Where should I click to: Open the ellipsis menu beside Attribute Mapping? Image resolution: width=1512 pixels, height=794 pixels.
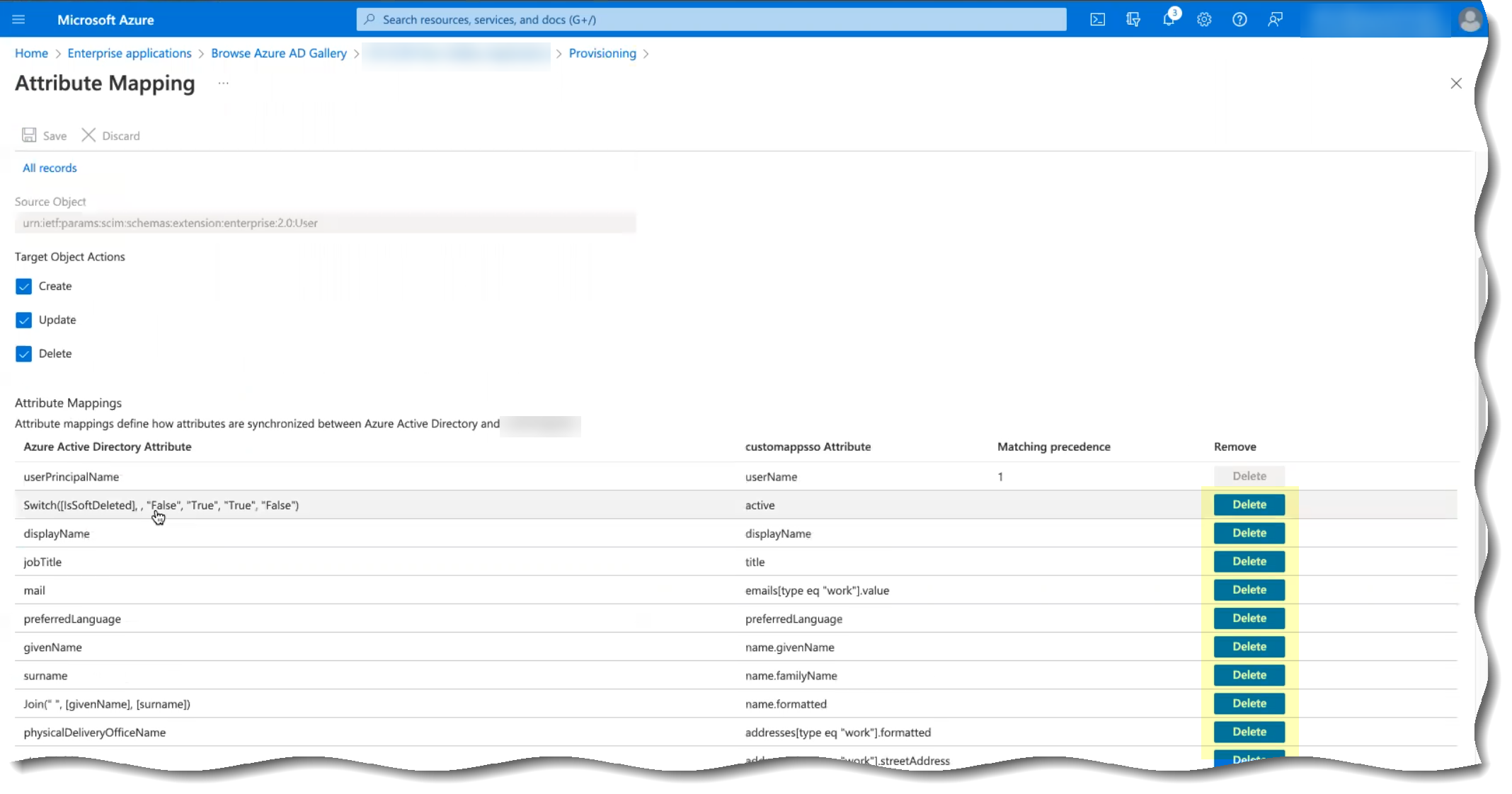pyautogui.click(x=224, y=84)
